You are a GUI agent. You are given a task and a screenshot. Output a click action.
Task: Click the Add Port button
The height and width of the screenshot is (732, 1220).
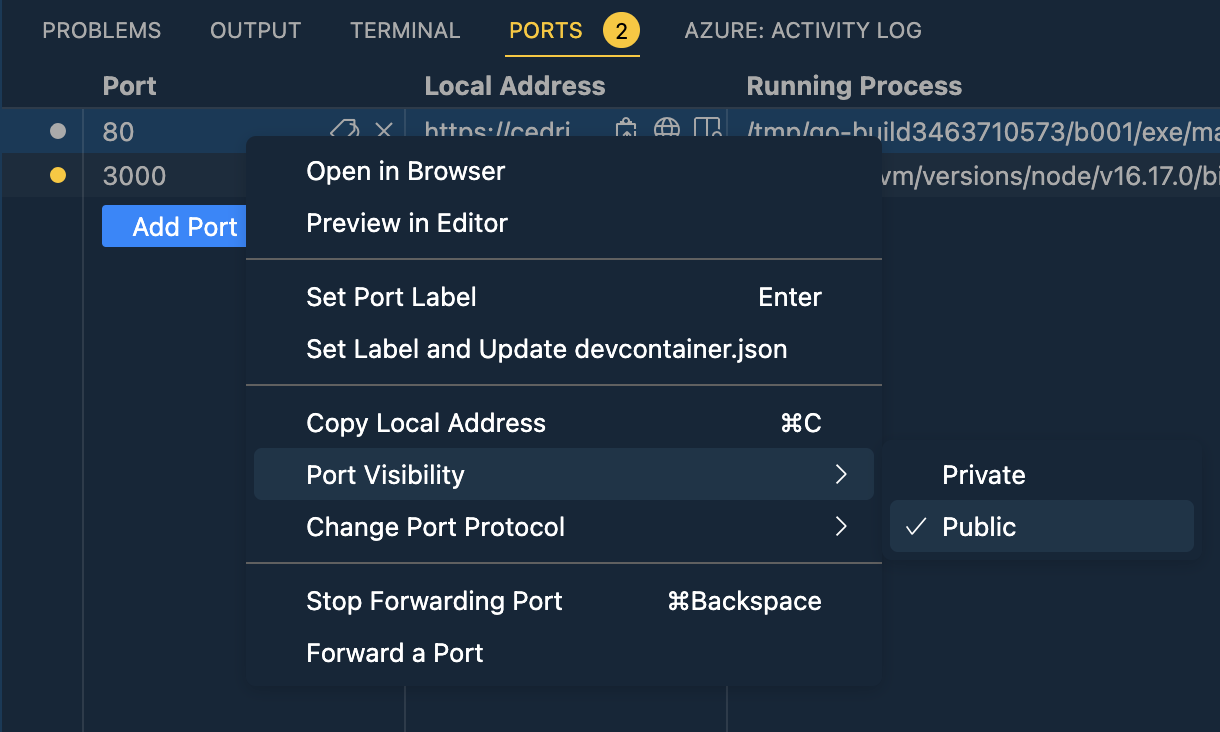174,226
